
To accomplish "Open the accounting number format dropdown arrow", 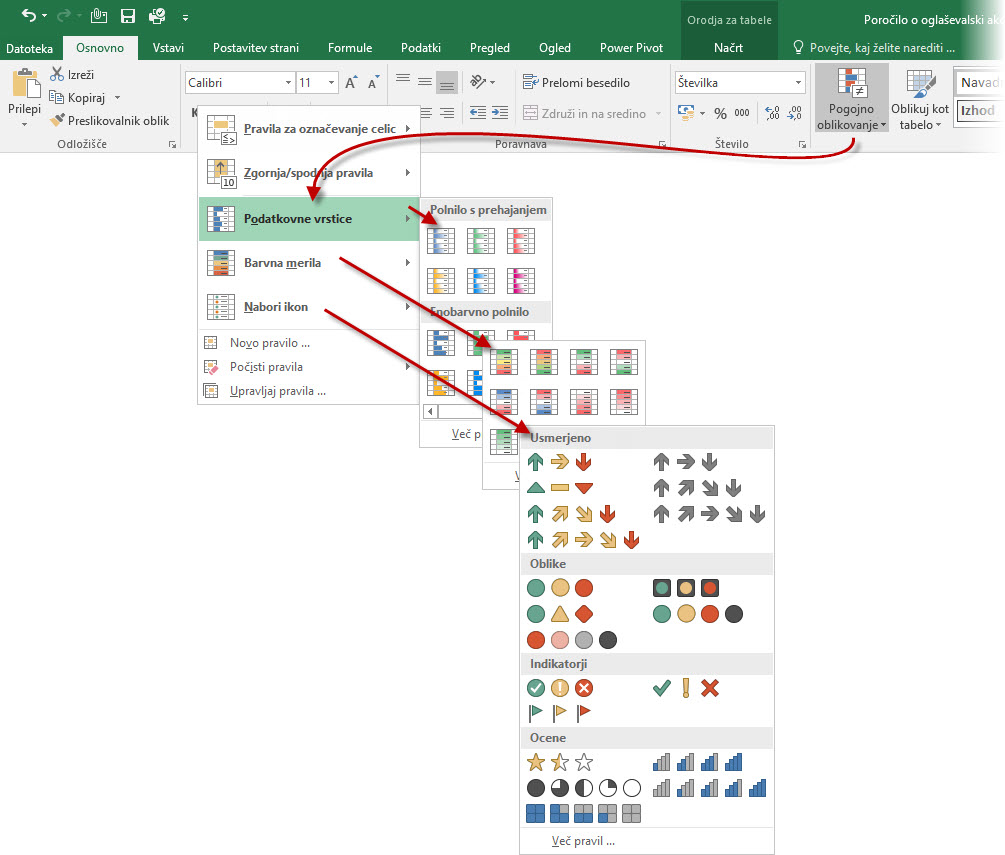I will click(x=702, y=113).
